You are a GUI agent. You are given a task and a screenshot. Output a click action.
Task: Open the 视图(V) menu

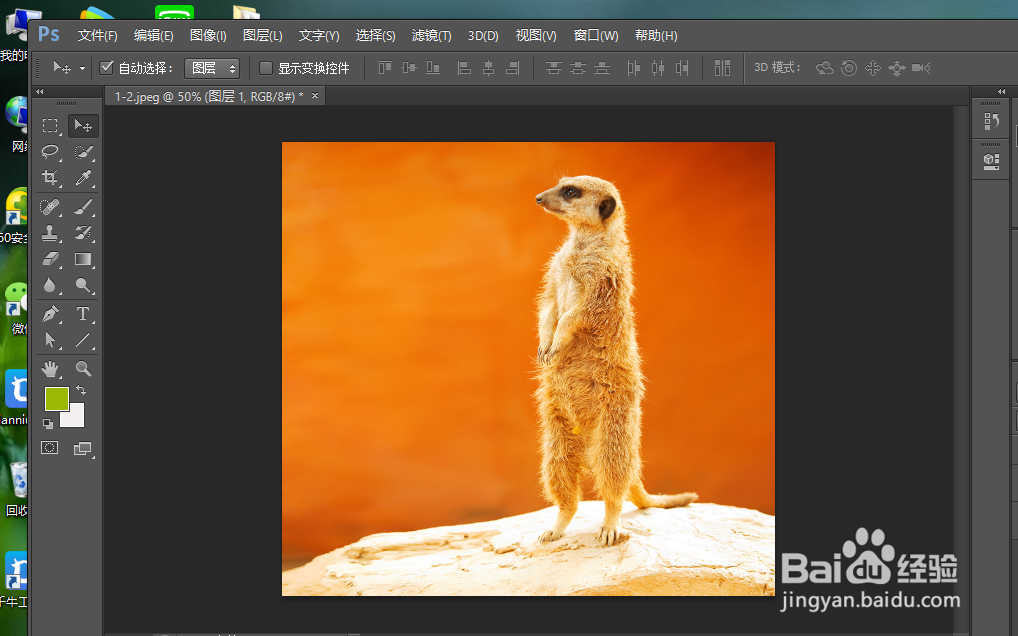536,36
